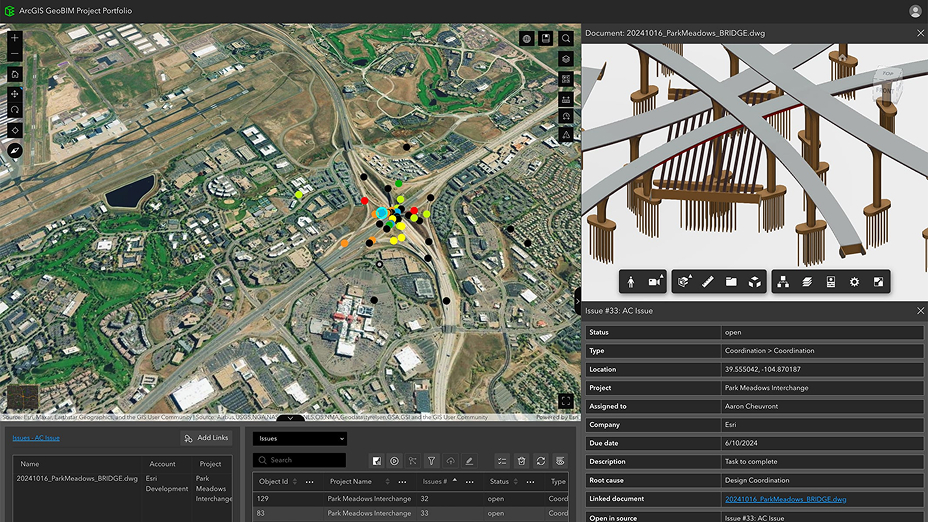
Task: Open viewer settings gear
Action: pos(854,282)
